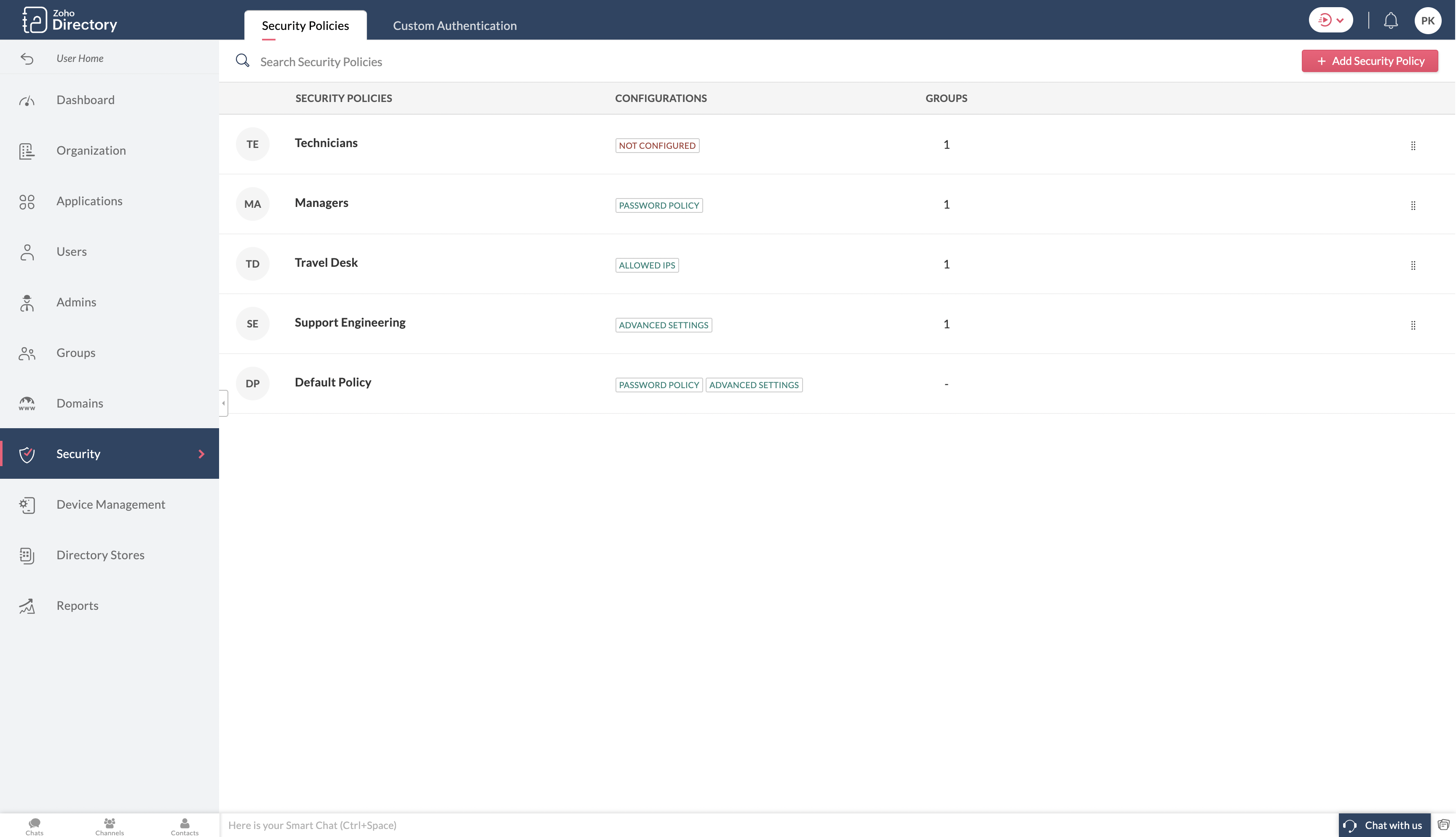Click the Reports chart icon
The width and height of the screenshot is (1456, 837).
click(x=27, y=605)
